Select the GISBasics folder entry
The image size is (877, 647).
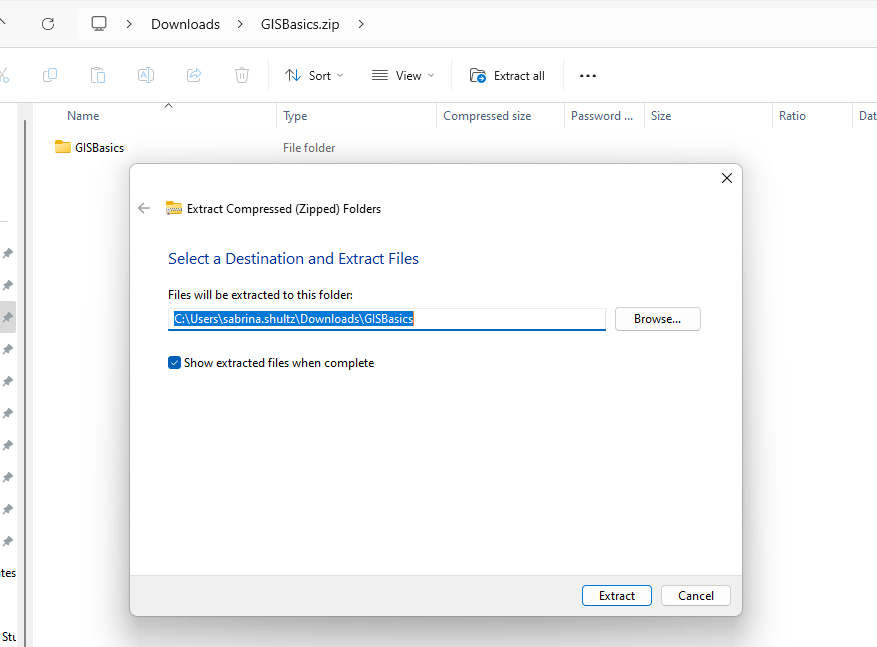point(99,148)
